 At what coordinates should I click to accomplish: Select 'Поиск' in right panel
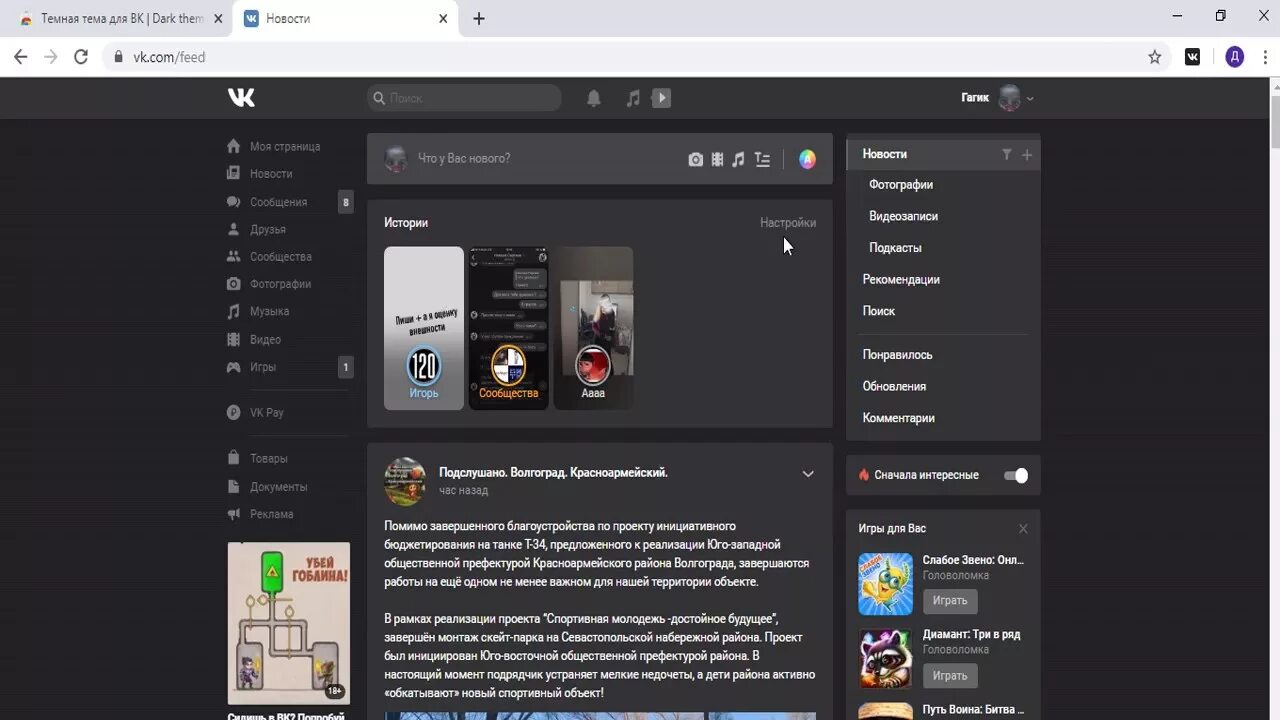[x=879, y=311]
